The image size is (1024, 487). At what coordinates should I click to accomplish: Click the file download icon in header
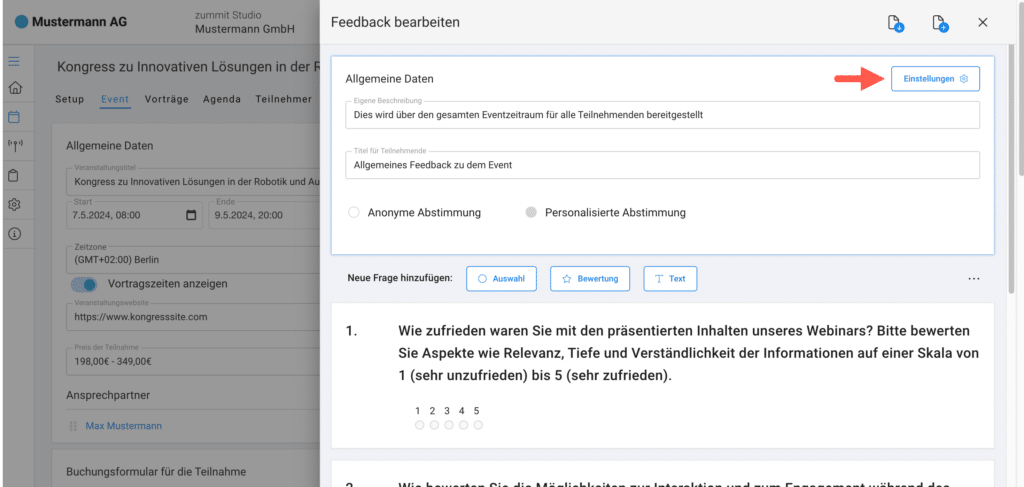tap(896, 23)
